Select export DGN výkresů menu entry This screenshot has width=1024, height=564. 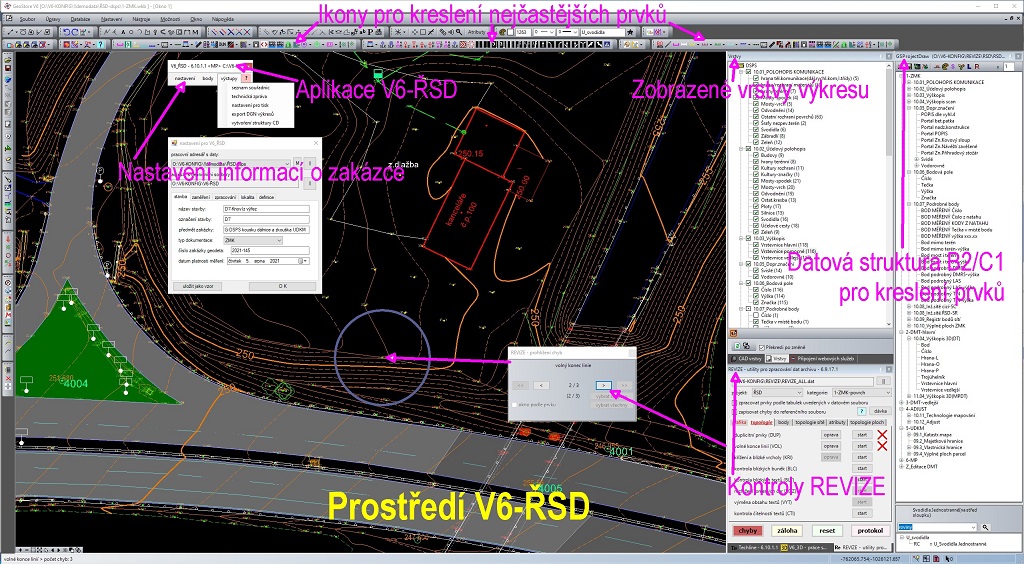point(252,114)
